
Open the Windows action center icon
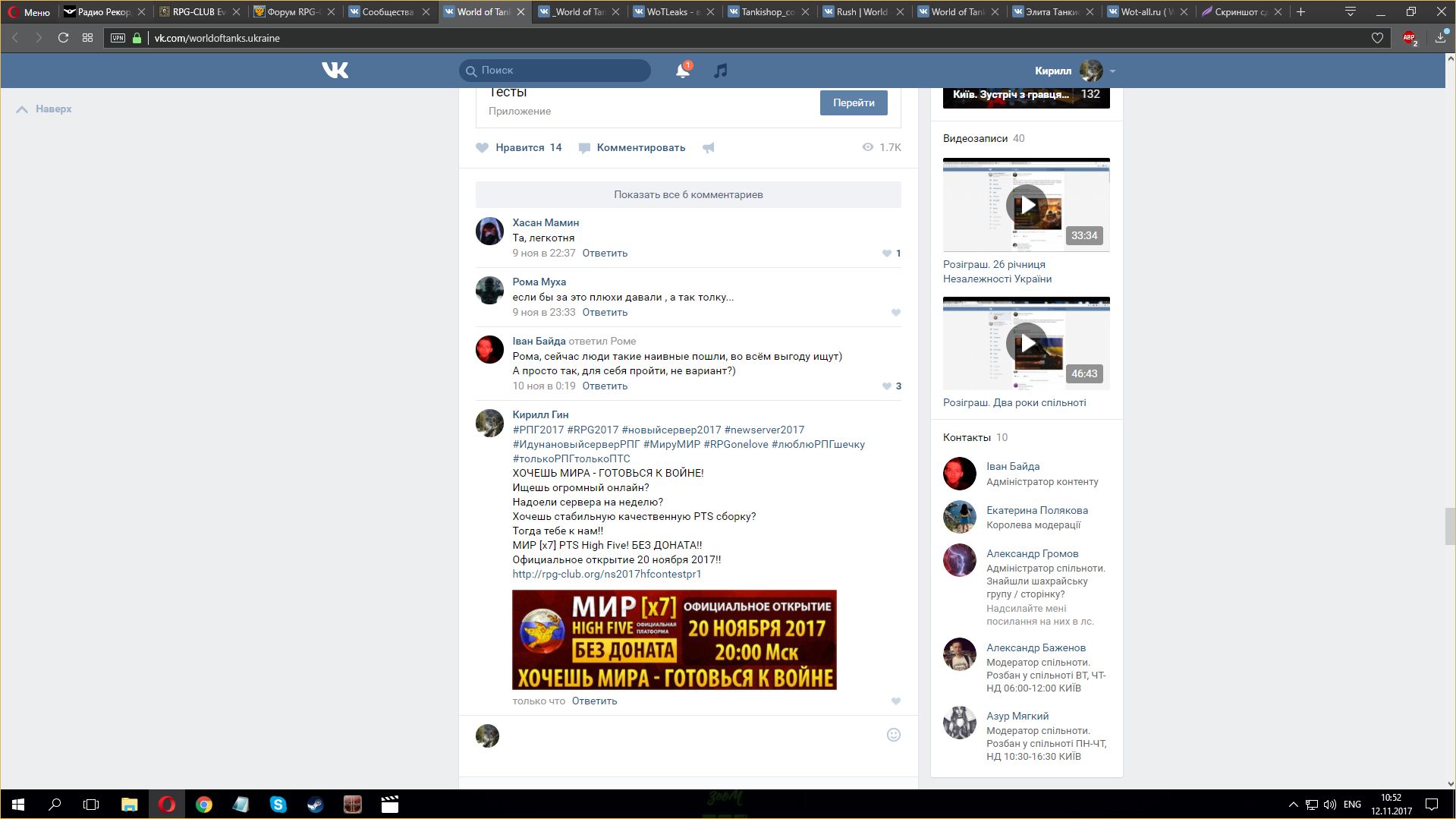click(x=1432, y=805)
